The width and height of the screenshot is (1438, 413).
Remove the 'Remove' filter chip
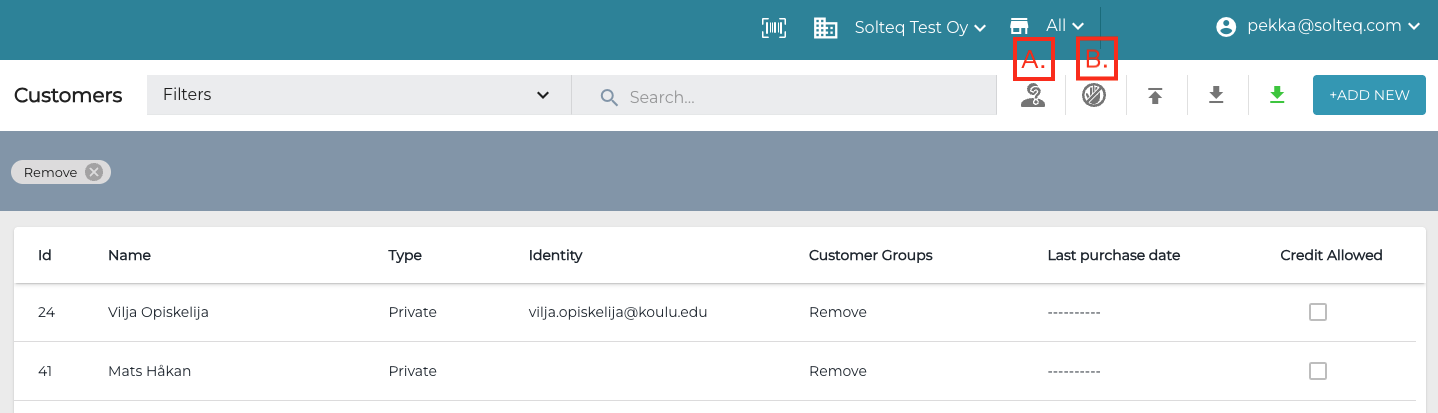[94, 172]
